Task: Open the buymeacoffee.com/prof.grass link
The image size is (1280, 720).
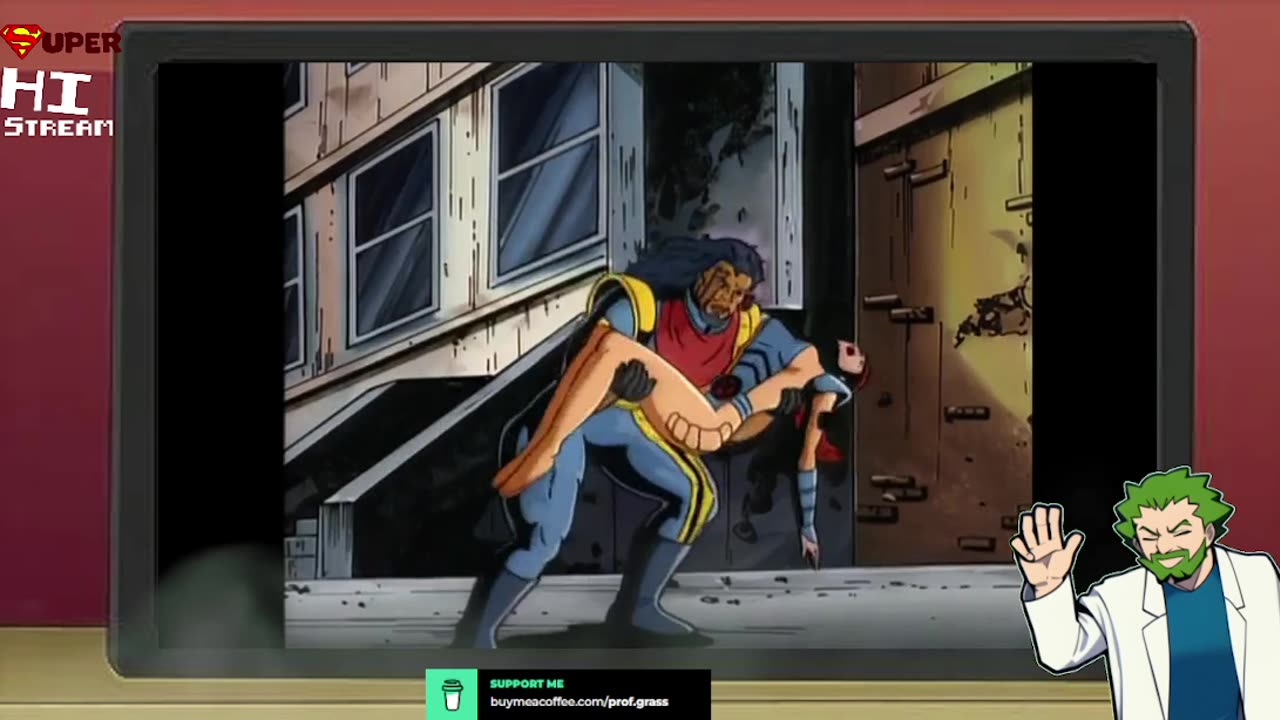Action: (579, 702)
